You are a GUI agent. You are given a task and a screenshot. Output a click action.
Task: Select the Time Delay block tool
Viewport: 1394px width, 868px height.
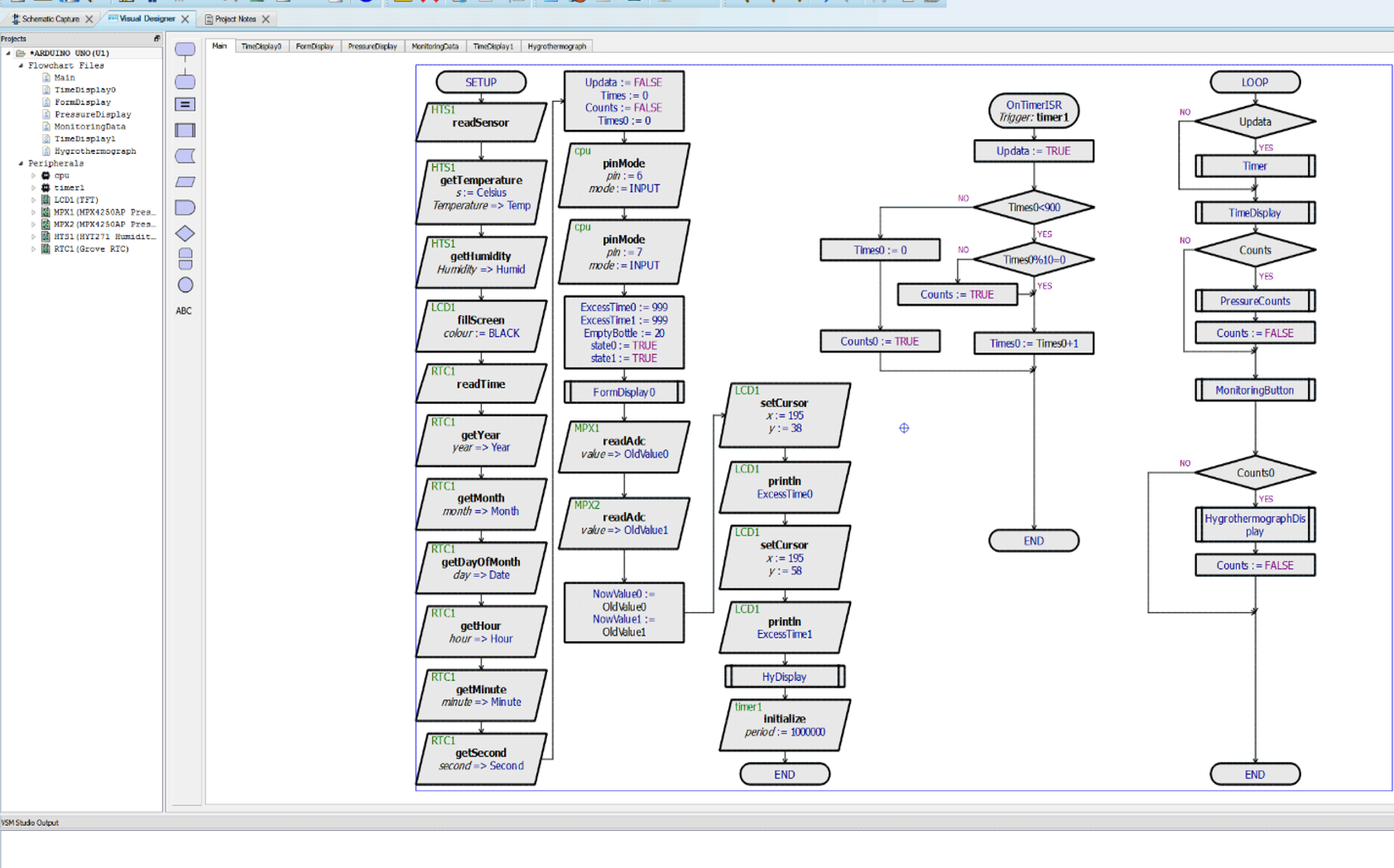click(x=185, y=207)
